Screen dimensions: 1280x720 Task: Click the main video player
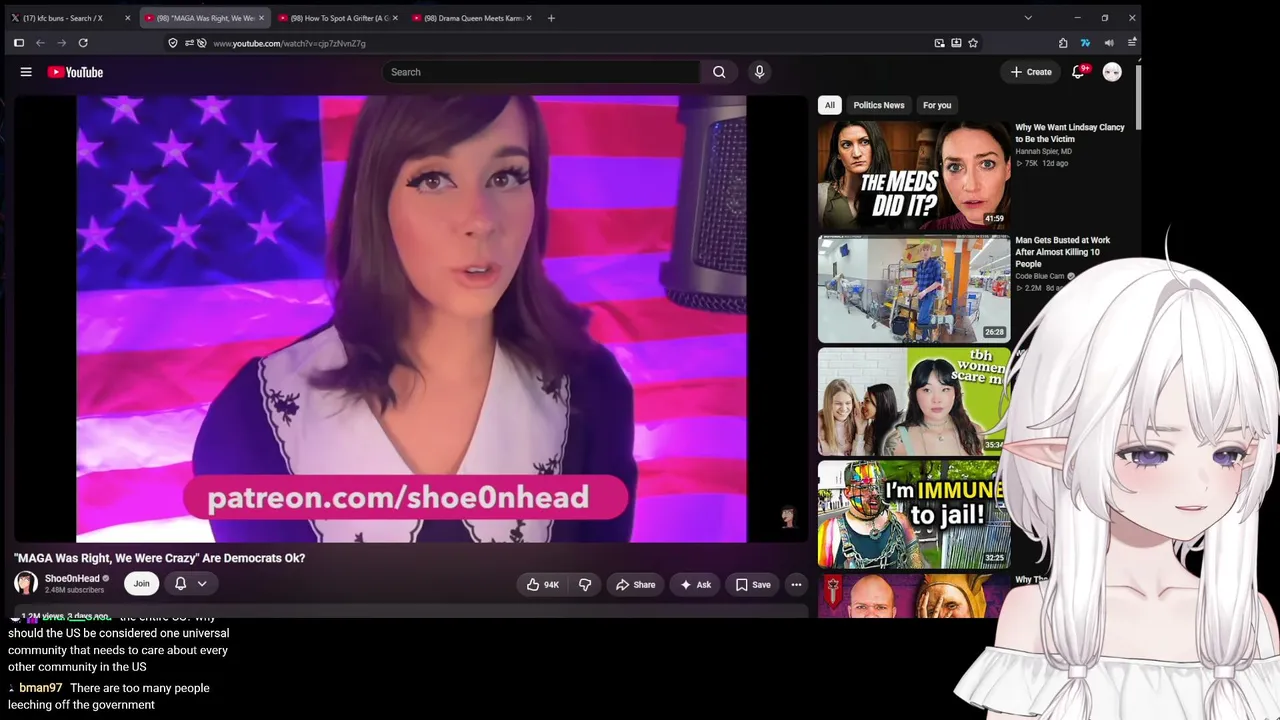point(411,319)
